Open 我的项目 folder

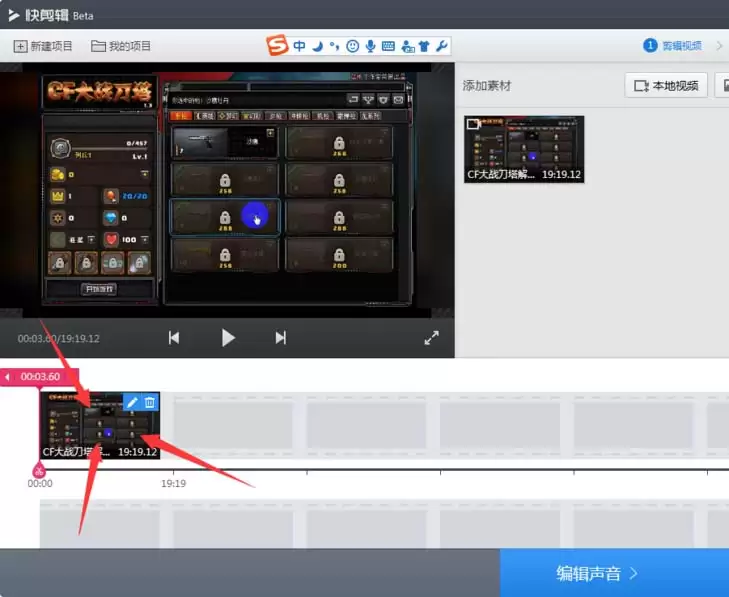click(121, 46)
